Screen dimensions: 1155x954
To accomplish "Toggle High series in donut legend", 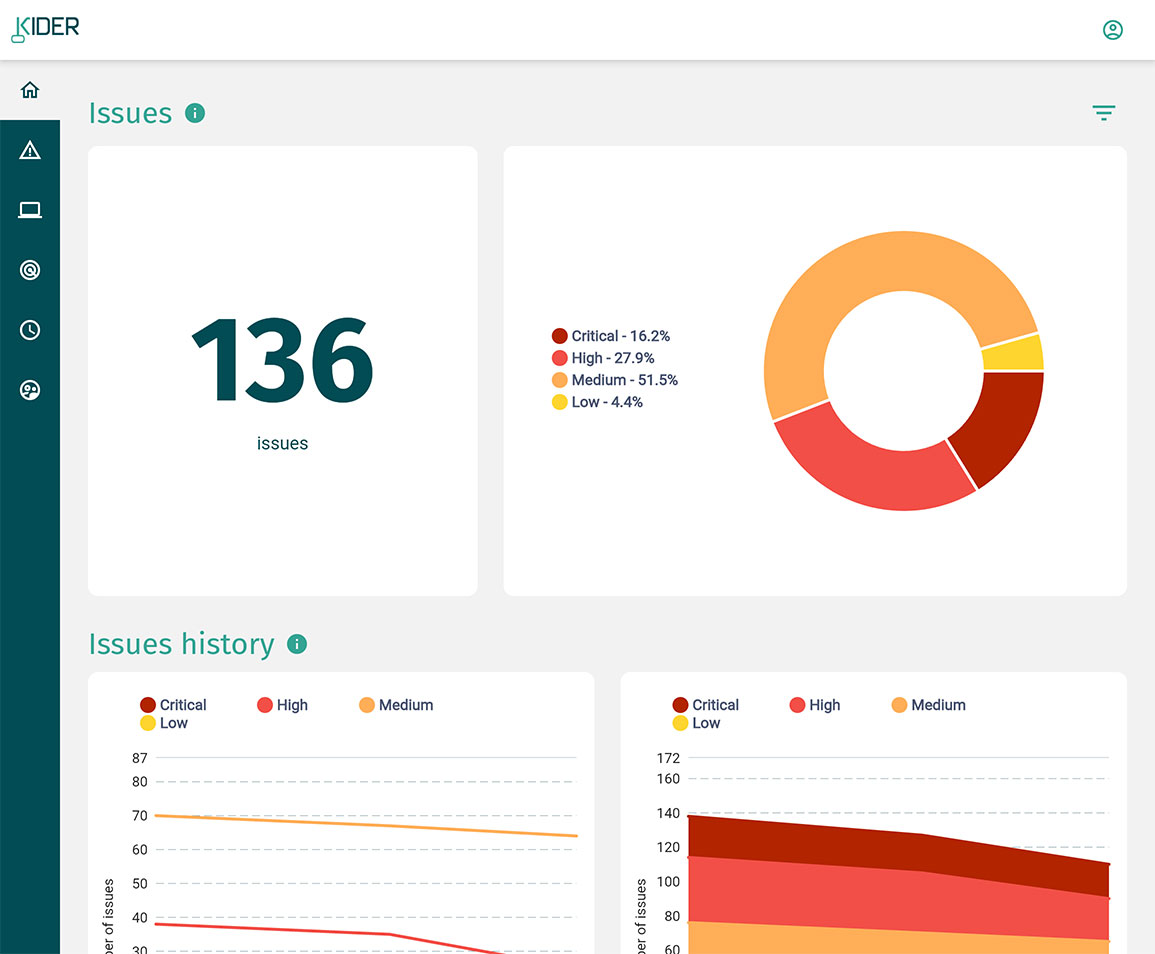I will 602,358.
